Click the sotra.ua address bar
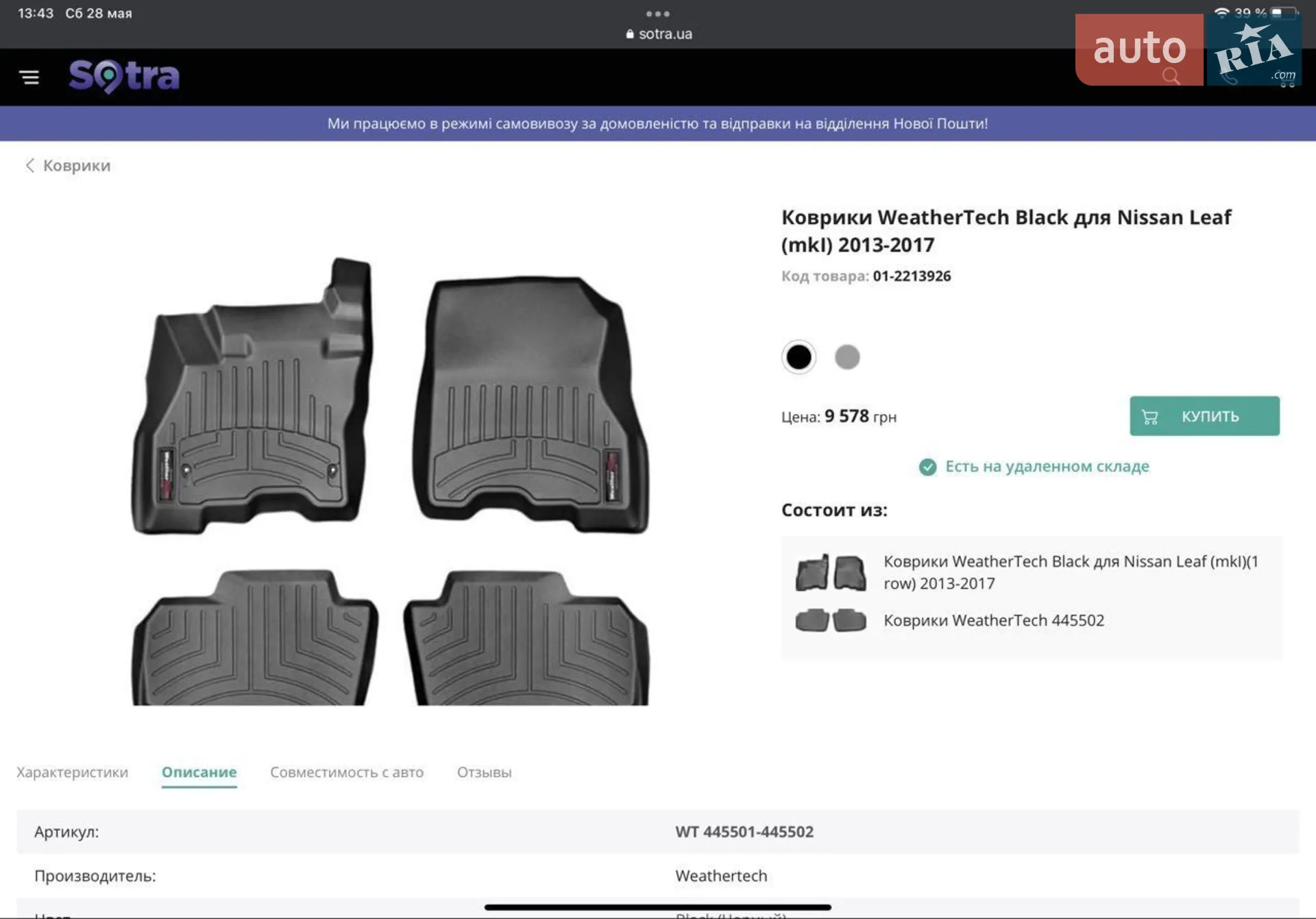 [659, 34]
